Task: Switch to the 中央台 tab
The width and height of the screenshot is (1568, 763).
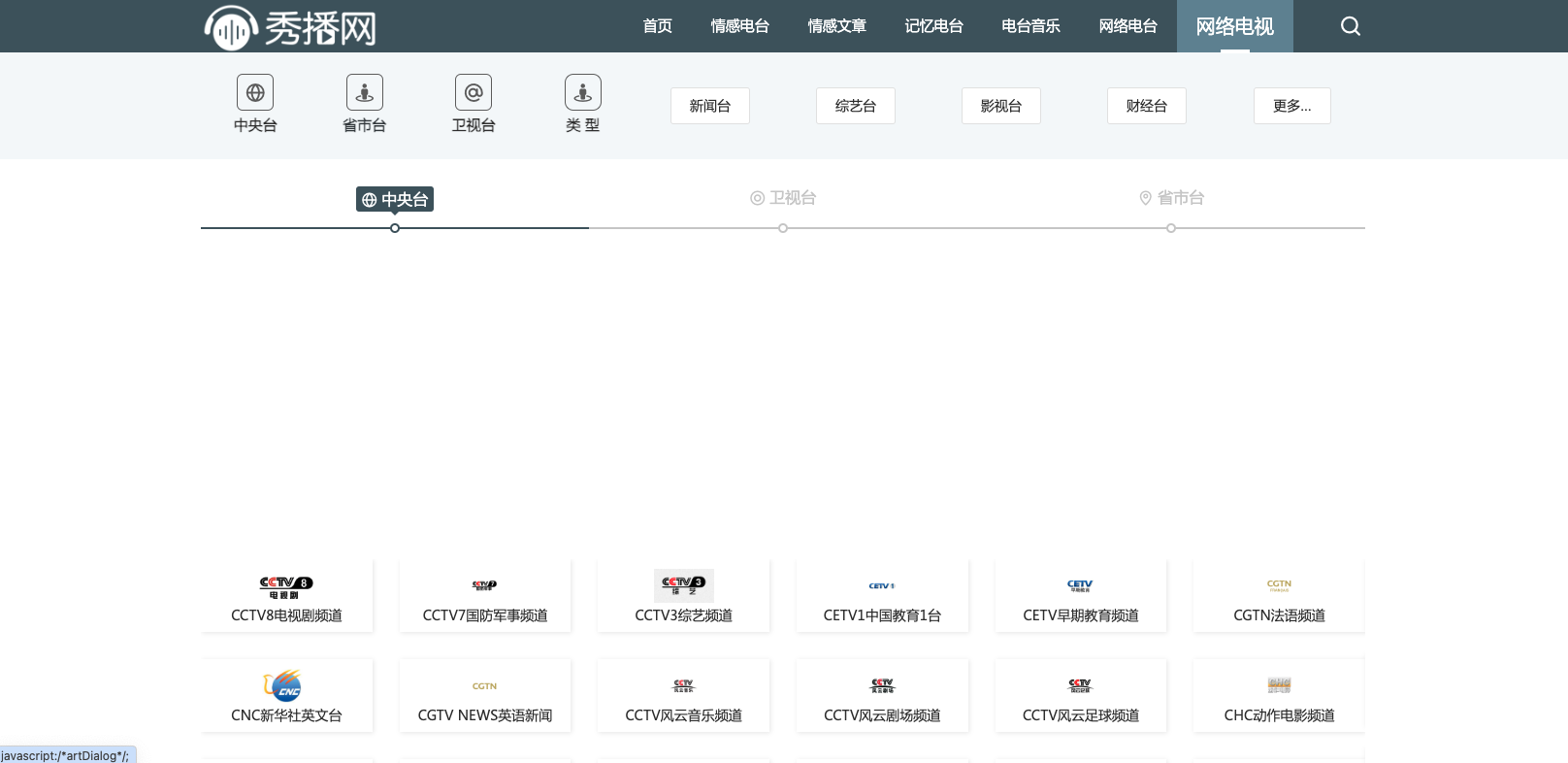Action: [x=395, y=199]
